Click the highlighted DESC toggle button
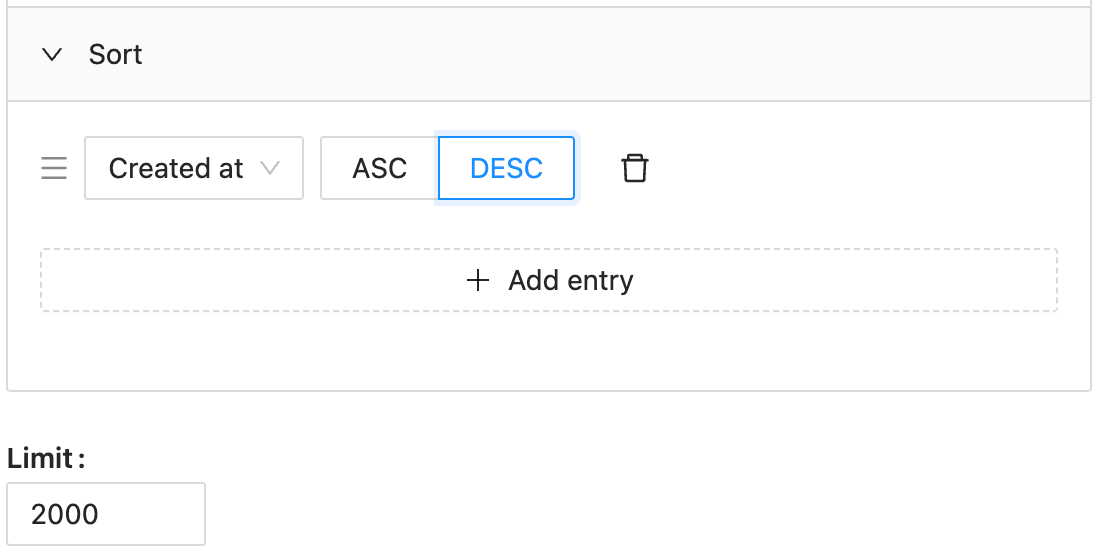 pyautogui.click(x=506, y=168)
